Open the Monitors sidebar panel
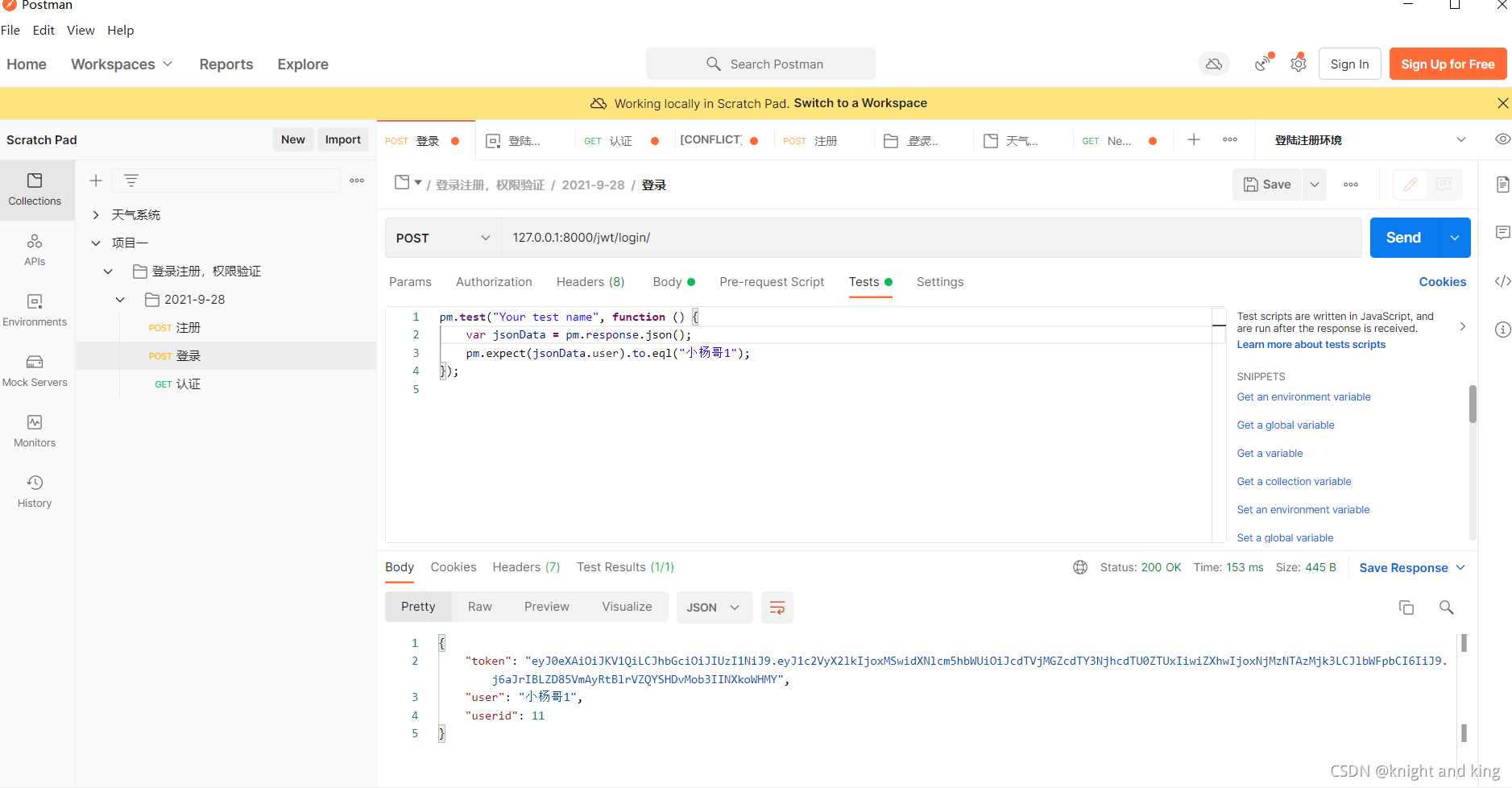 tap(35, 431)
